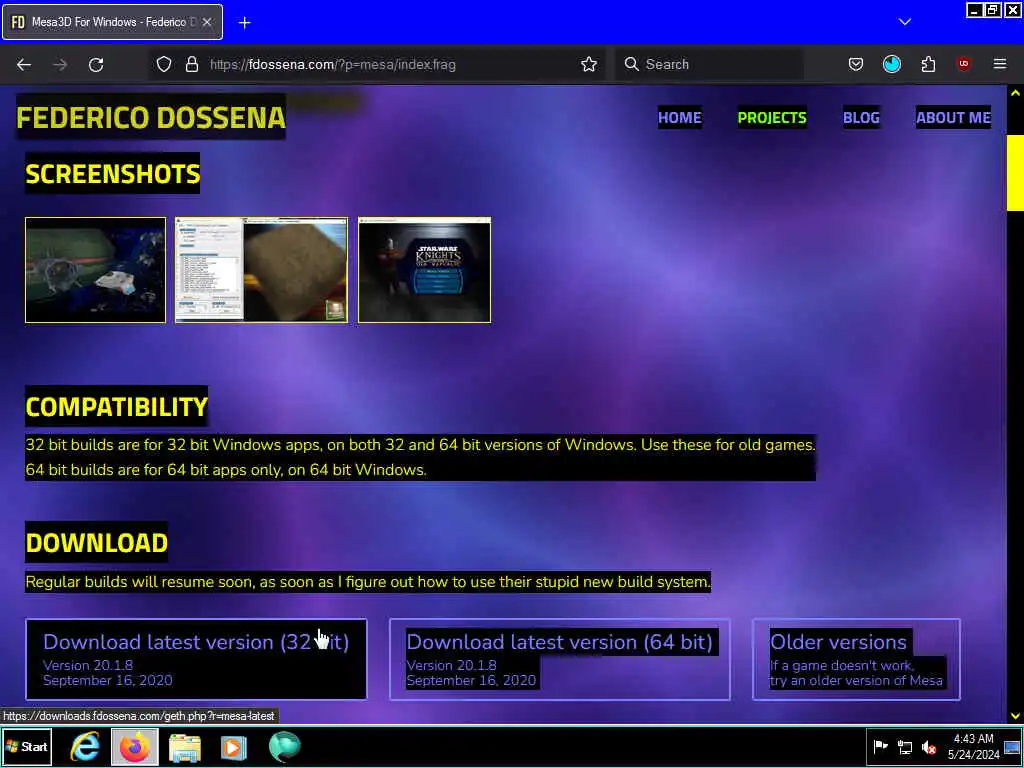Click the COMPATIBILITY heading

[x=116, y=407]
